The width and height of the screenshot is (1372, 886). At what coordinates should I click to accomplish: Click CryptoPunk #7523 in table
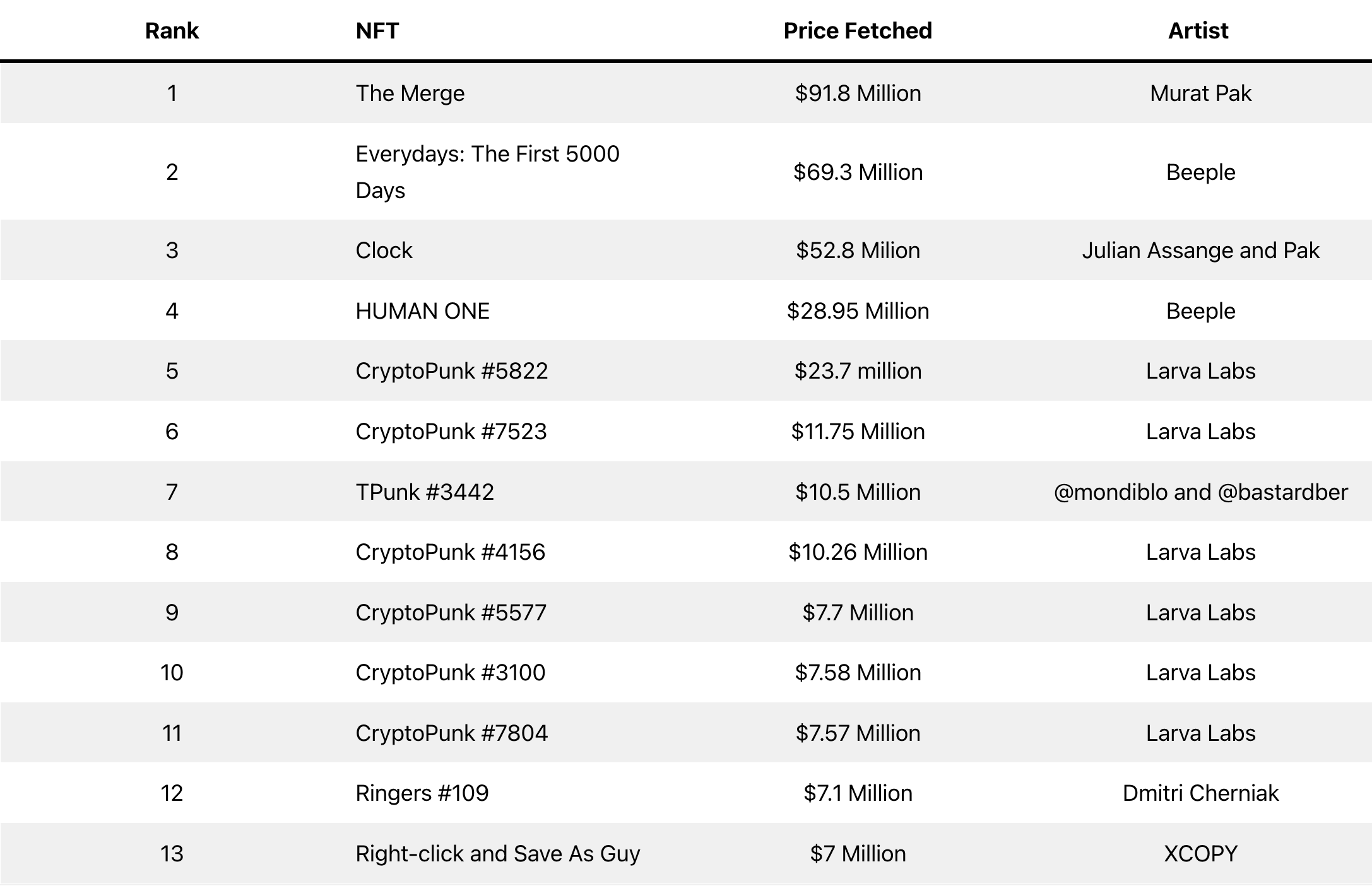pyautogui.click(x=451, y=432)
